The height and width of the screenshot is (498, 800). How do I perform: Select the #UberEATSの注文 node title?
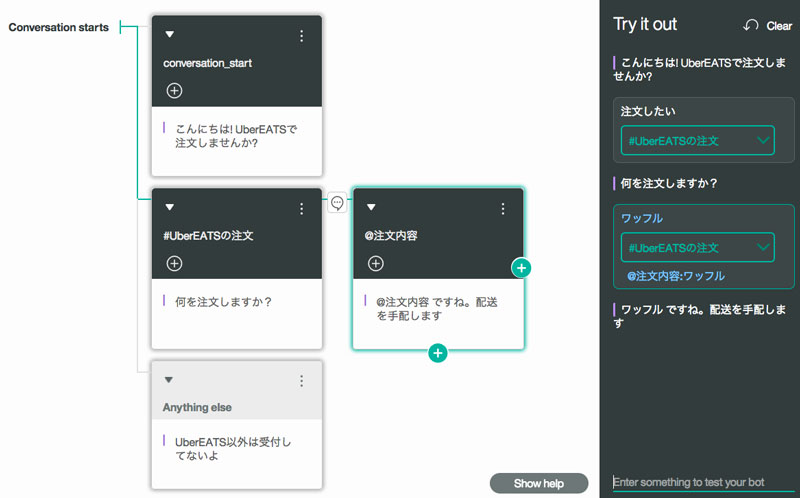(208, 236)
